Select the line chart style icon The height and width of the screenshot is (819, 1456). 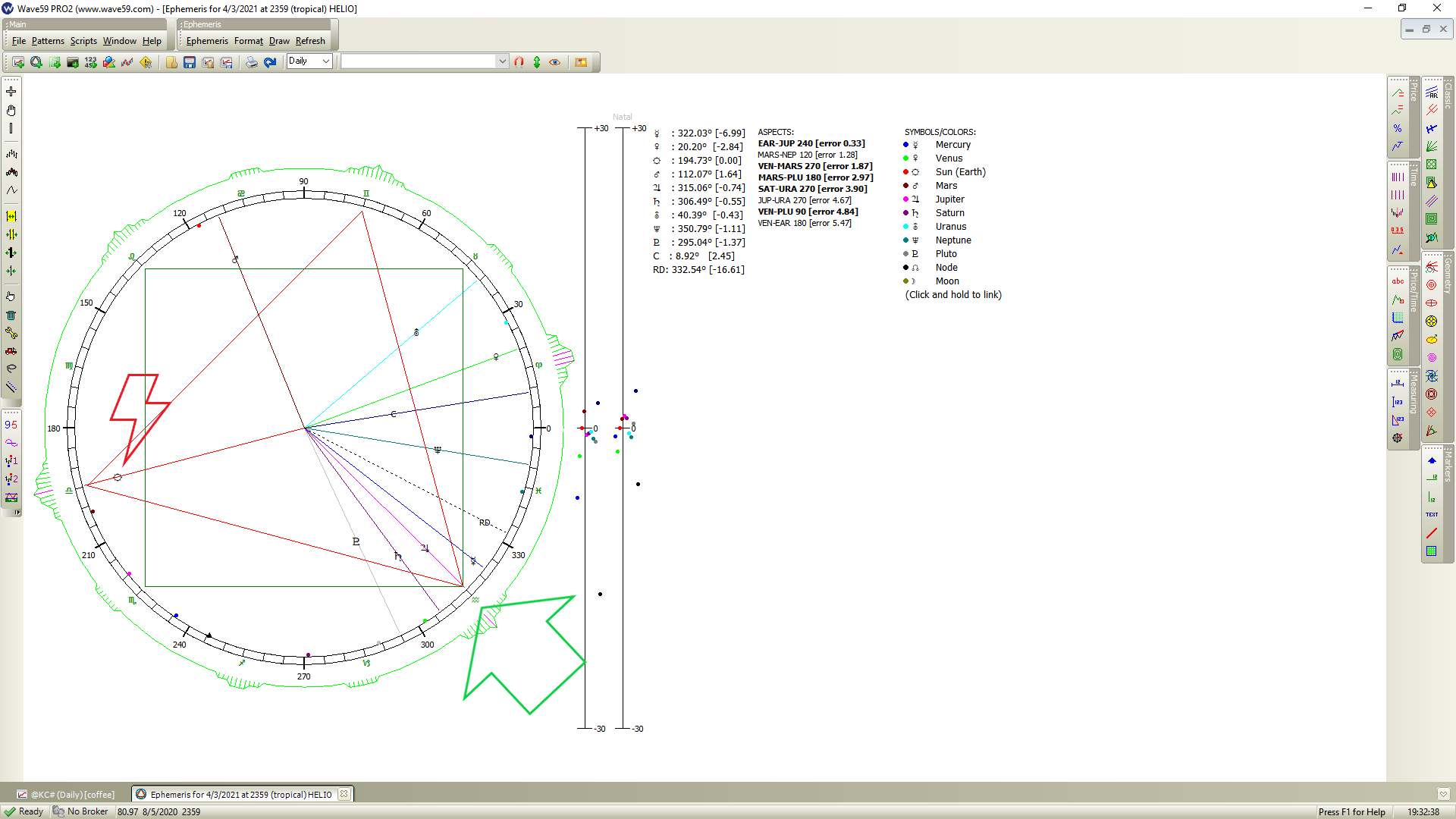pos(11,190)
